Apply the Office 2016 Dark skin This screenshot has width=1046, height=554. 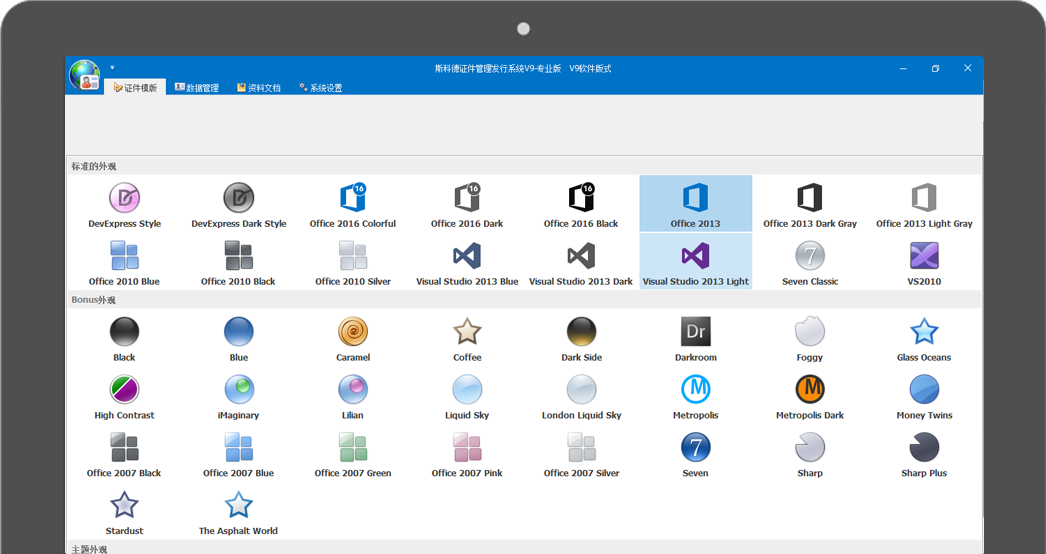coord(467,204)
